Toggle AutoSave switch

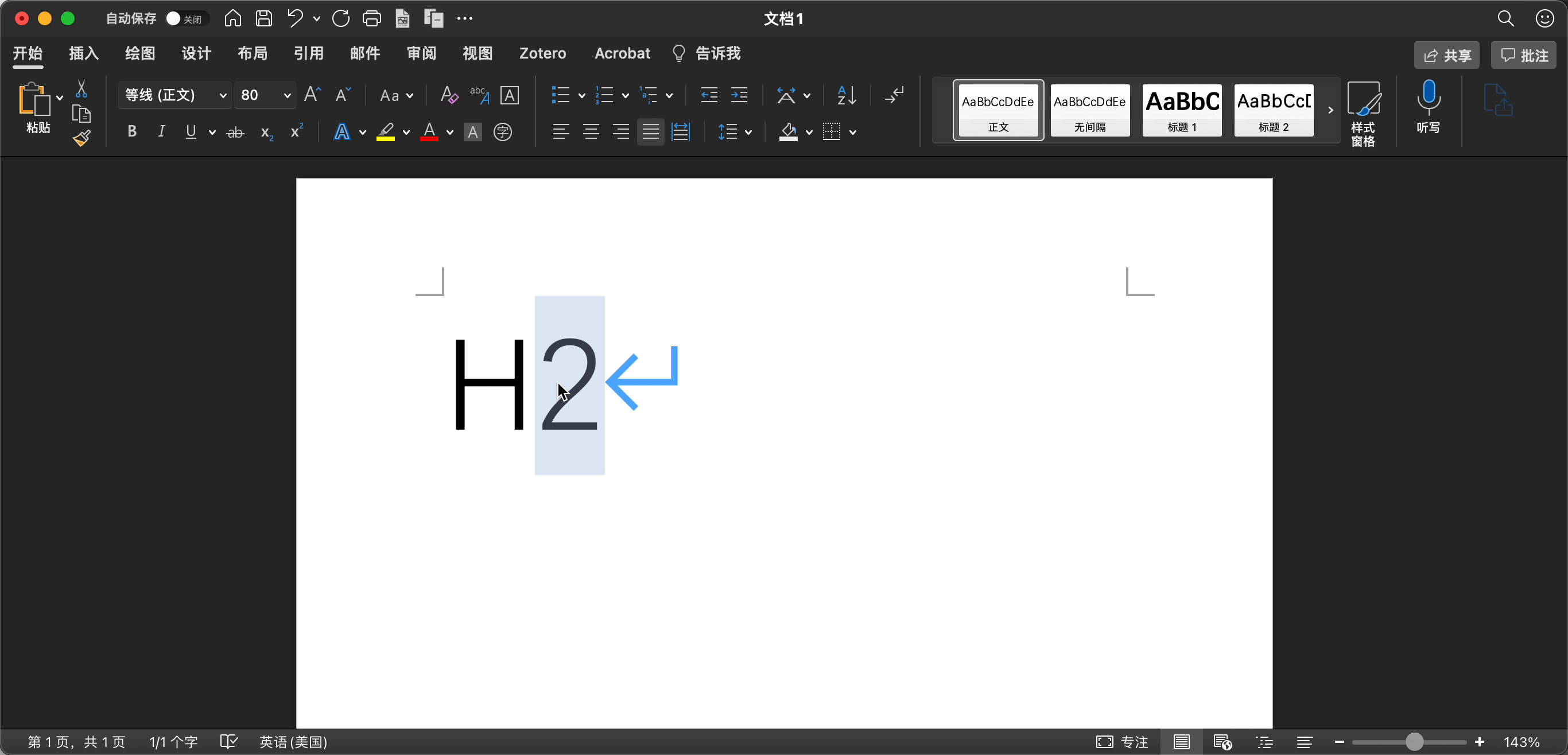(187, 18)
